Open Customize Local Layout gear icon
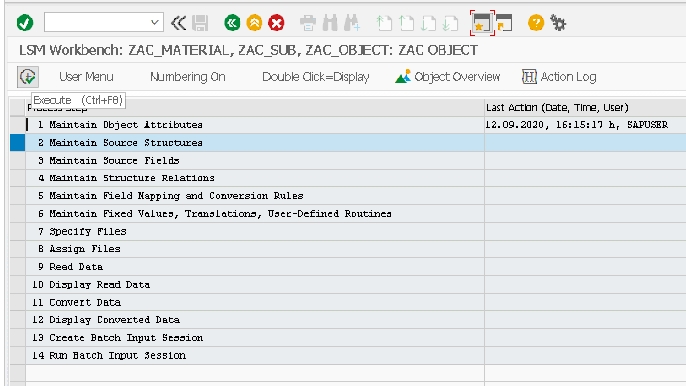Image resolution: width=686 pixels, height=386 pixels. click(x=558, y=23)
